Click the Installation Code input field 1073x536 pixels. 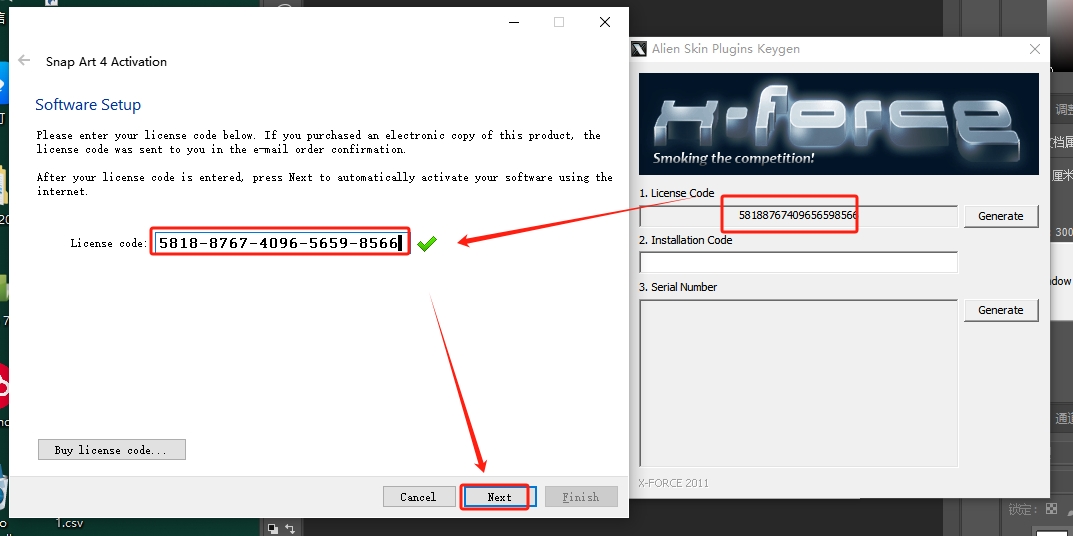(x=798, y=262)
